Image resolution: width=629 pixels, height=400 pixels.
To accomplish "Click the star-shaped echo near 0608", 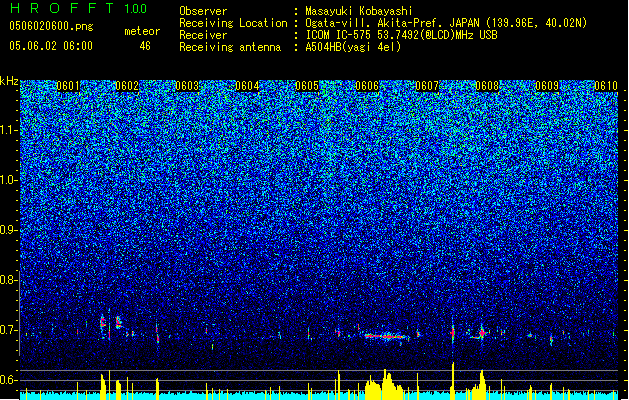I will 482,333.
